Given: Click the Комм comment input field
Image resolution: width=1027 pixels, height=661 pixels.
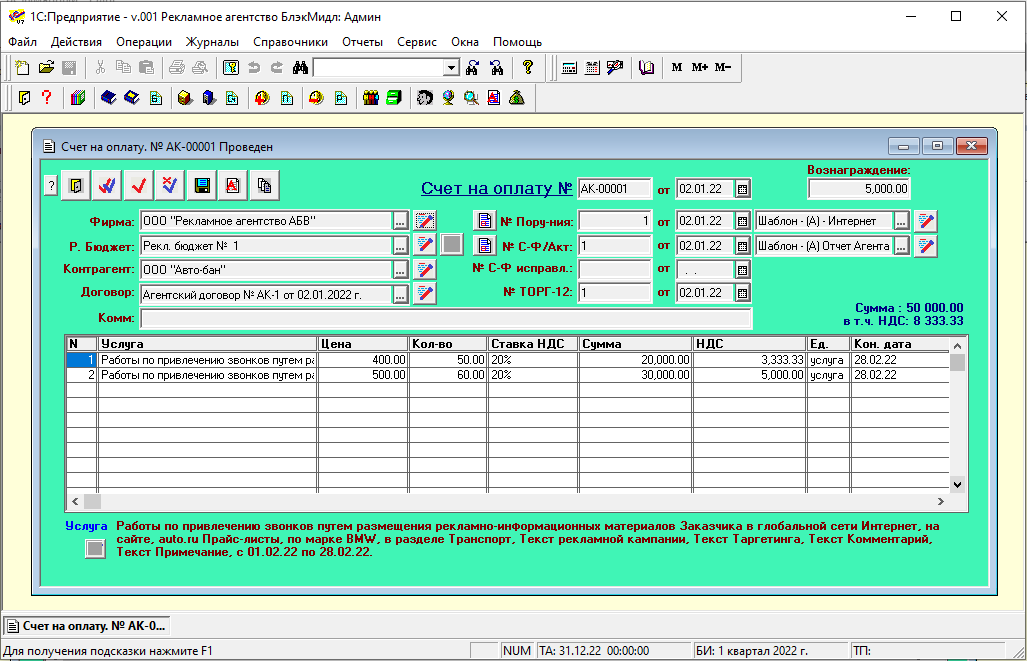Looking at the screenshot, I should (x=445, y=318).
